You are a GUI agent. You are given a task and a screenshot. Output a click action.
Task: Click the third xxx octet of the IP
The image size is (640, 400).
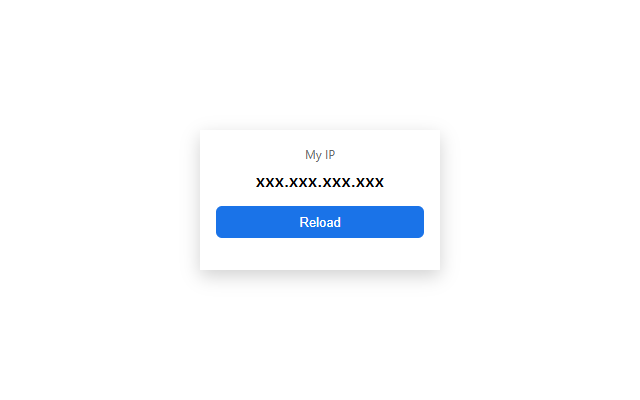(x=336, y=182)
